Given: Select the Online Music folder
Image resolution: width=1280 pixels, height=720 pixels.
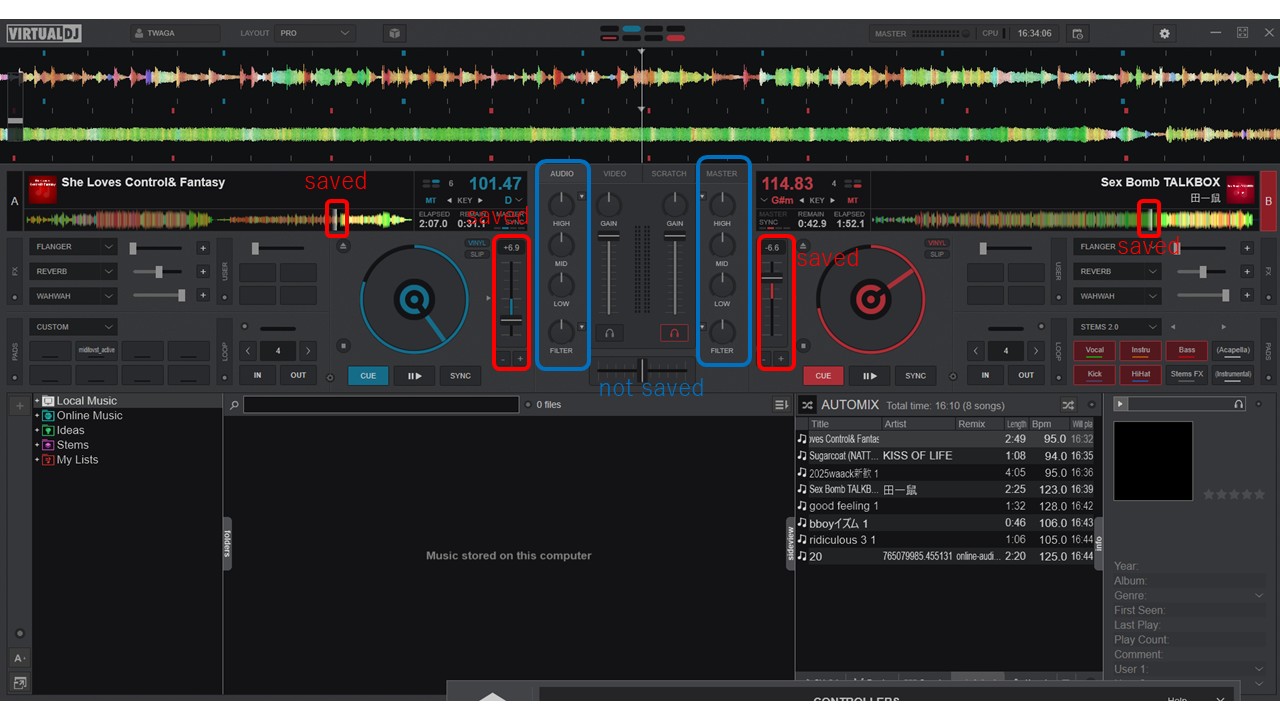Looking at the screenshot, I should click(x=89, y=416).
